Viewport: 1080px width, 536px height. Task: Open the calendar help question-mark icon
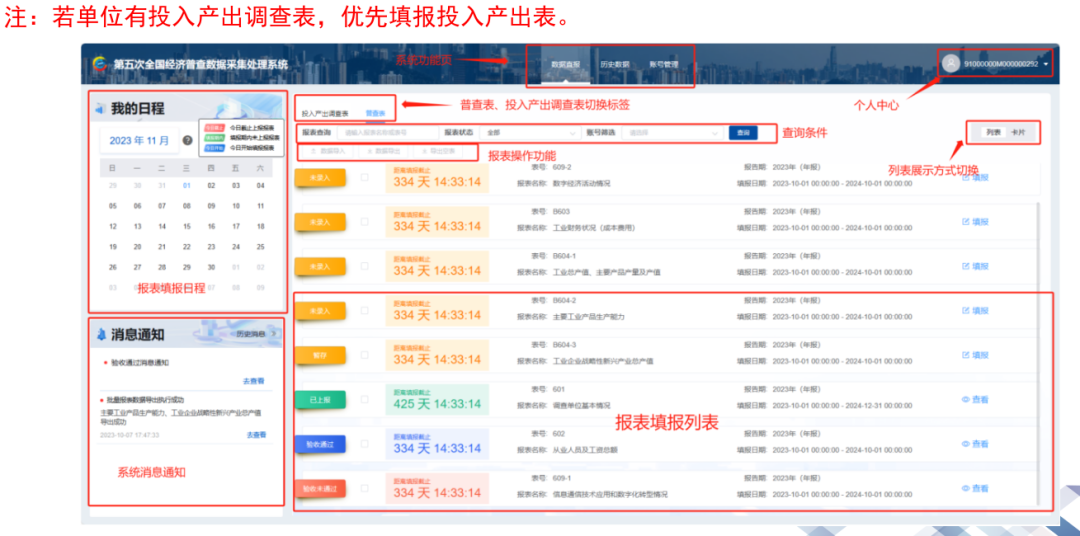tap(187, 141)
